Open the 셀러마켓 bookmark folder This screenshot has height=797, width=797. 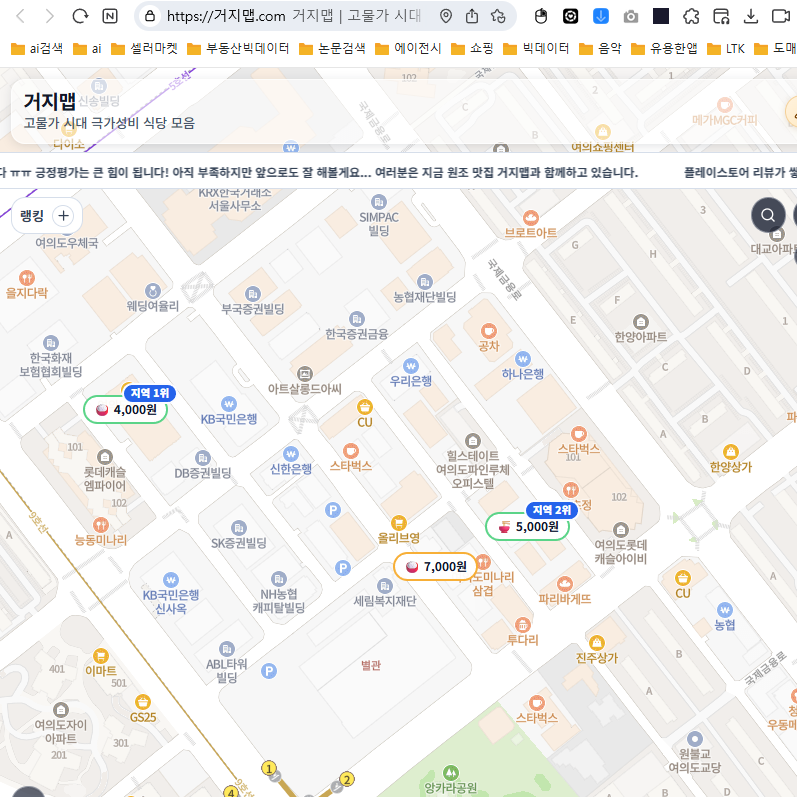[x=144, y=48]
